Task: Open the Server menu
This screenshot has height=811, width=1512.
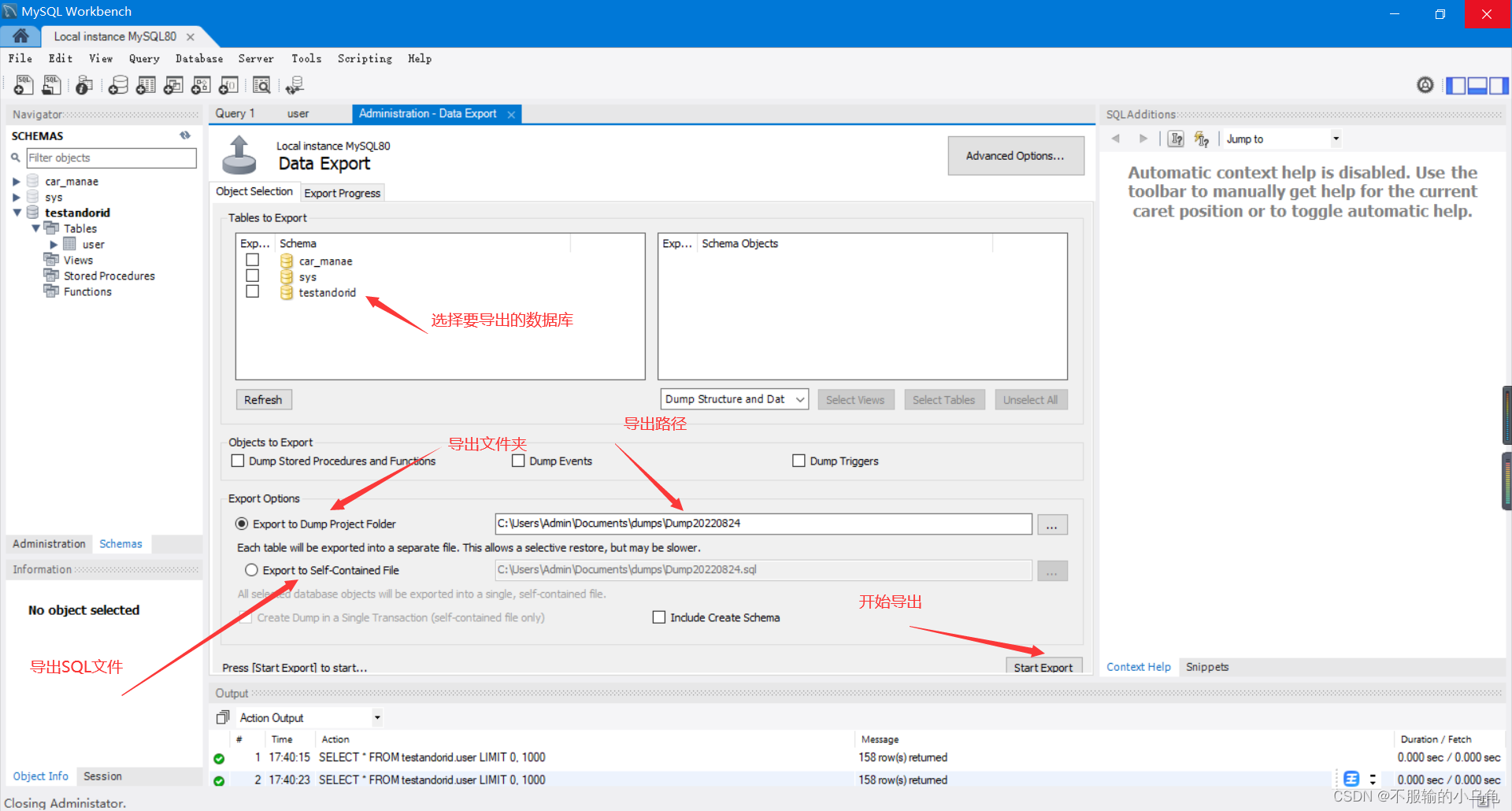Action: [x=256, y=58]
